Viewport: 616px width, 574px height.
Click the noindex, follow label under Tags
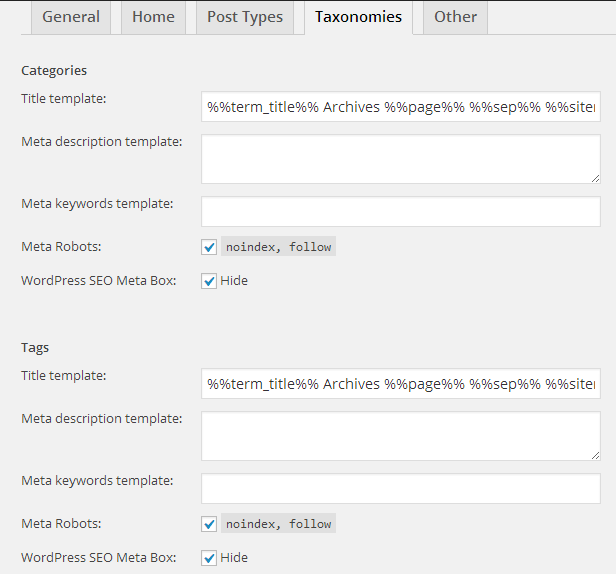[x=279, y=523]
